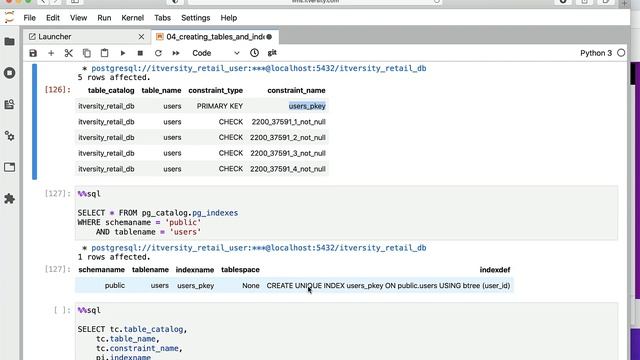
Task: Click users_pkey in the indexname column
Action: pyautogui.click(x=196, y=286)
